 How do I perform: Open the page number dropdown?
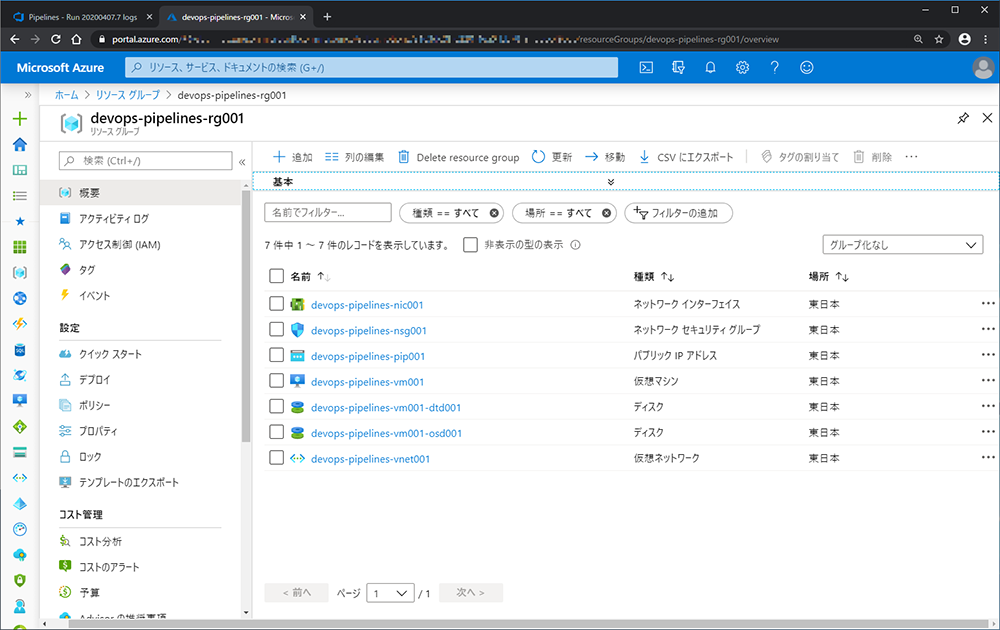click(390, 593)
